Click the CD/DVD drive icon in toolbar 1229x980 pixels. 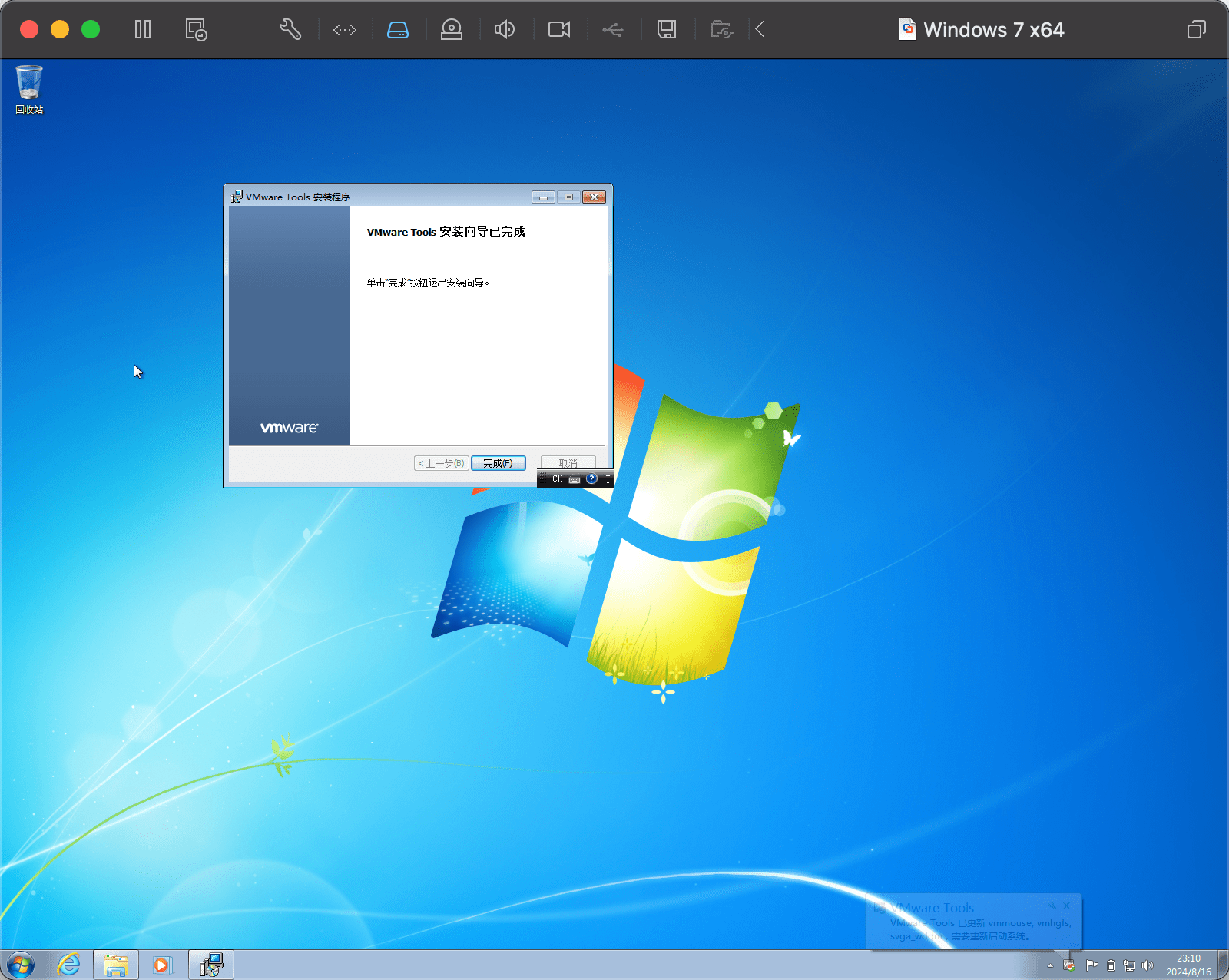(452, 30)
